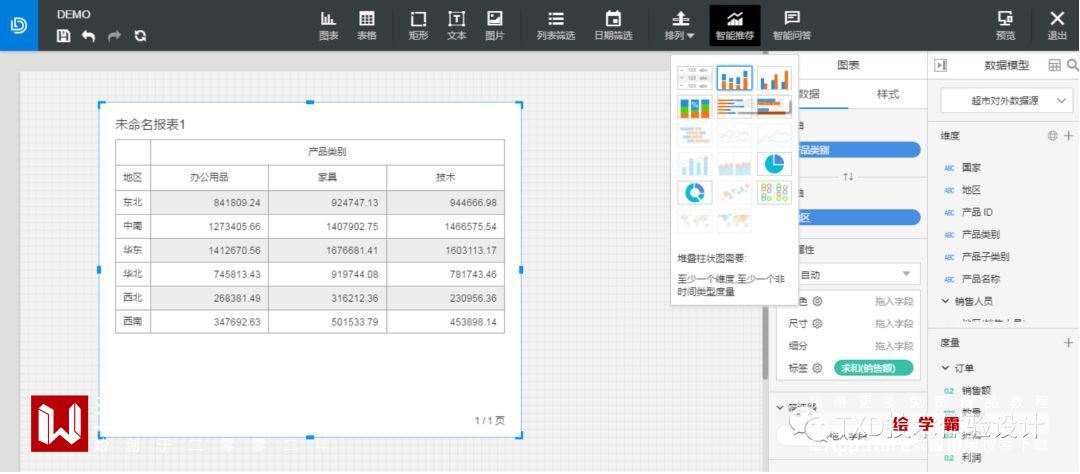Switch to the 数据 data tab

pyautogui.click(x=809, y=94)
